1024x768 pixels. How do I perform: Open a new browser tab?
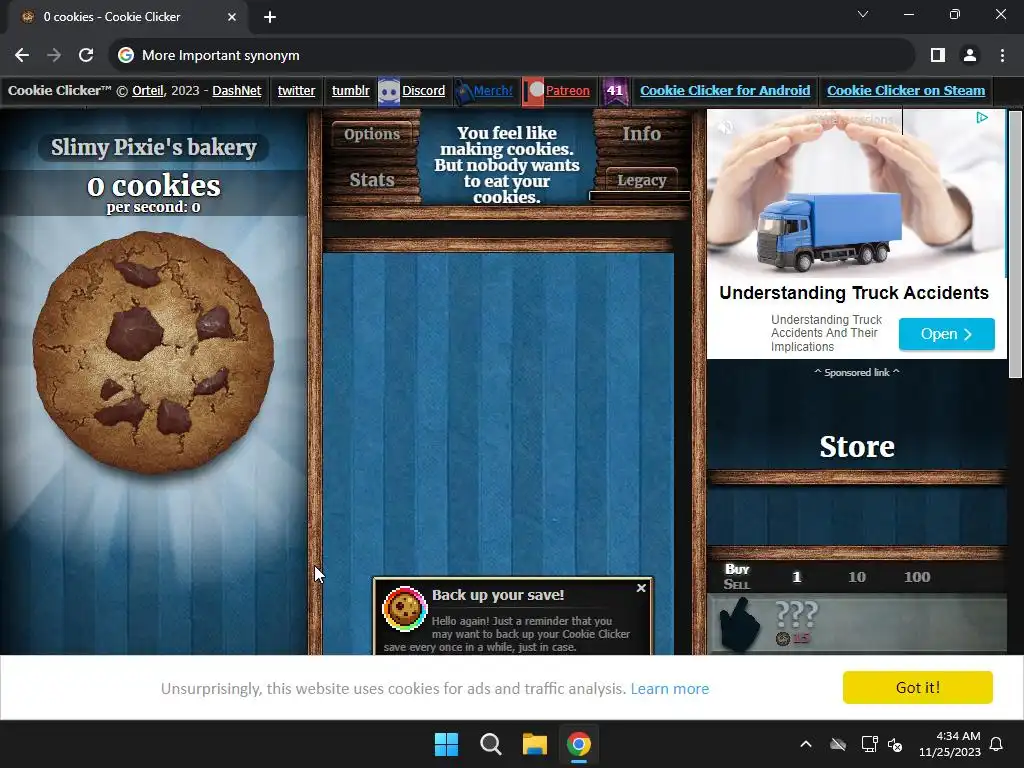click(270, 17)
